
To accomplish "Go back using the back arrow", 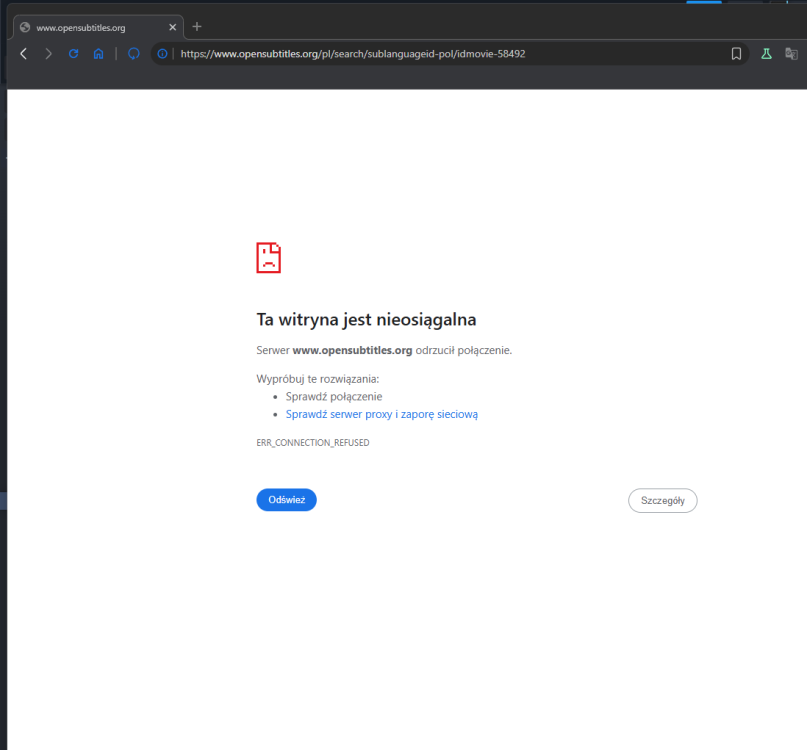I will [24, 54].
